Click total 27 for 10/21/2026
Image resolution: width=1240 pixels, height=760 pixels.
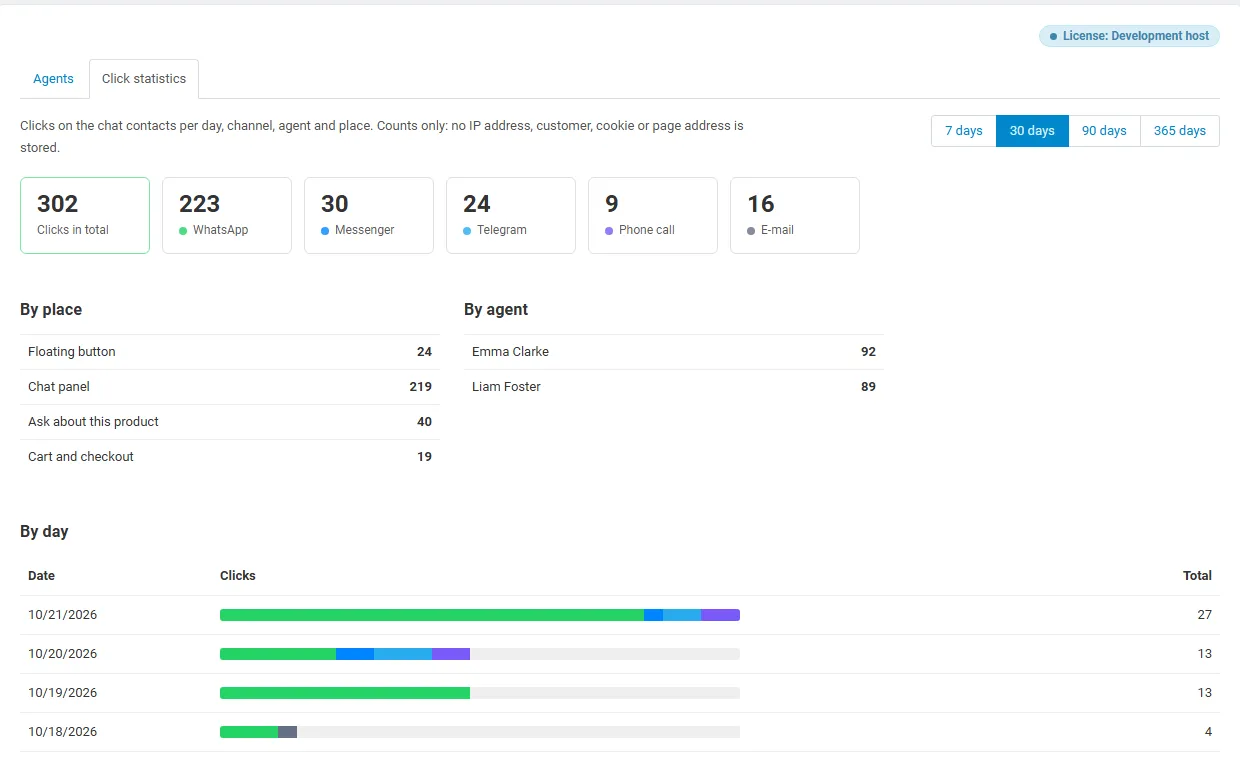1204,615
